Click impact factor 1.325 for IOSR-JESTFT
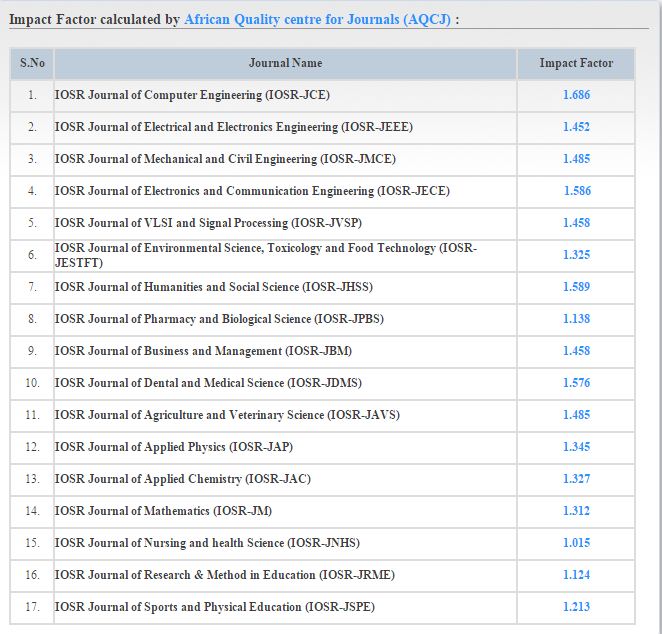Screen dimensions: 662x634 coord(576,255)
